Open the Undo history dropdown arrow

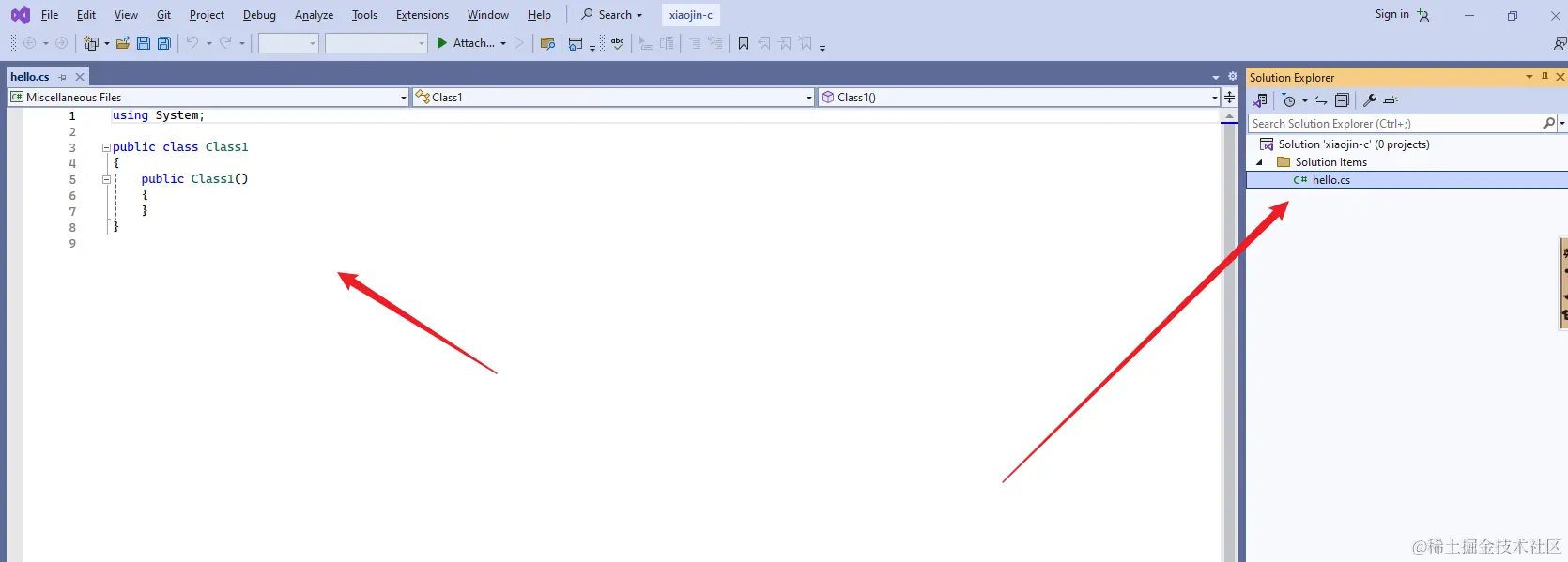tap(208, 43)
